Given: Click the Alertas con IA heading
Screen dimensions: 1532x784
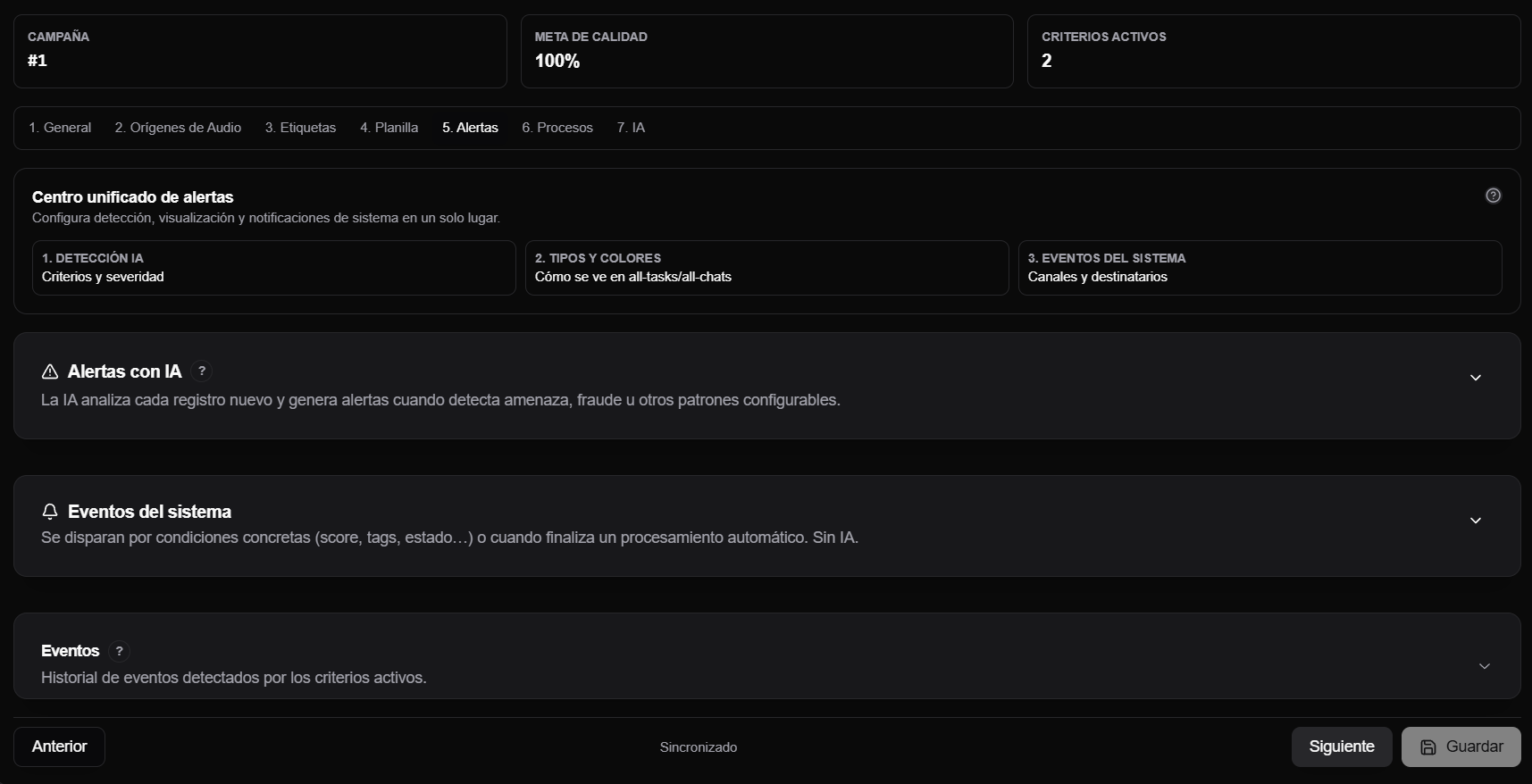Looking at the screenshot, I should (x=125, y=371).
